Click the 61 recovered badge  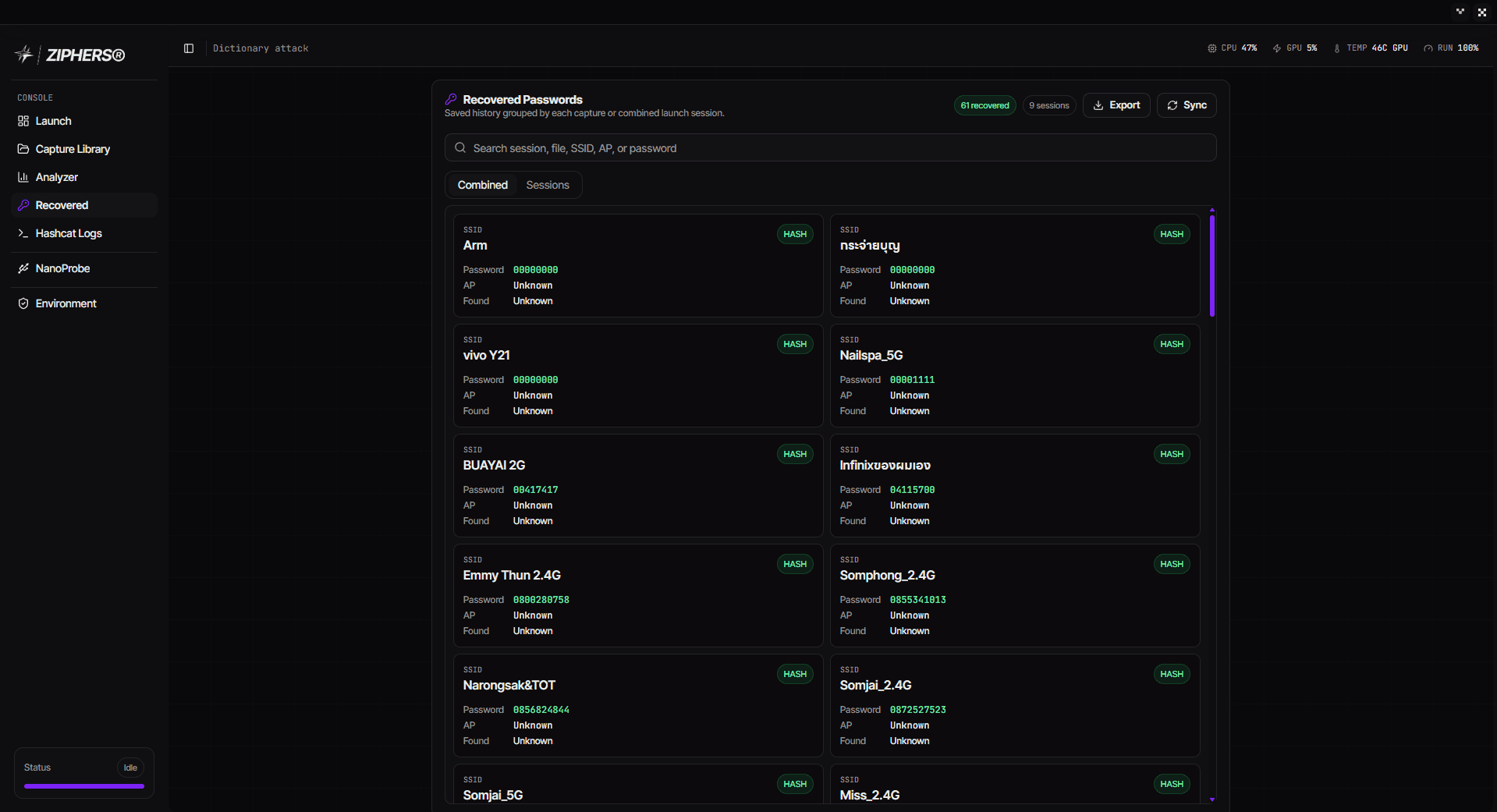tap(984, 105)
